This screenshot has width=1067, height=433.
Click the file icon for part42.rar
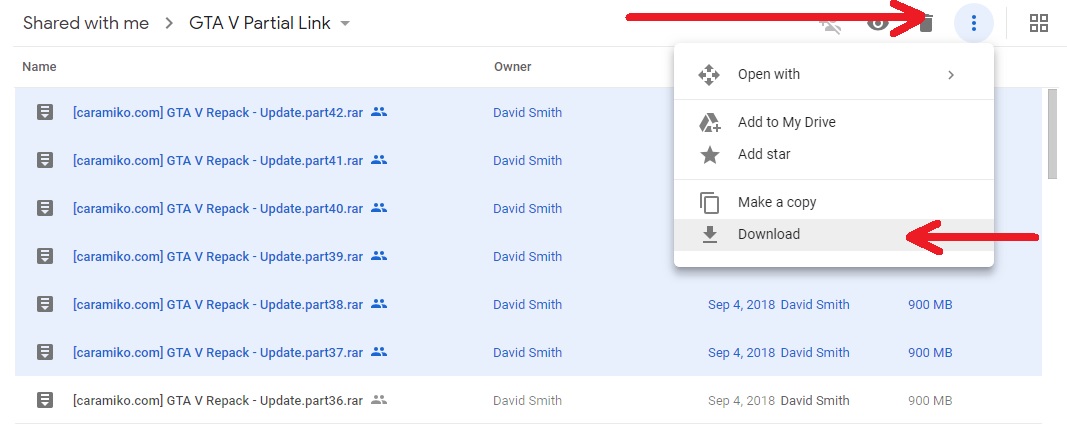tap(45, 112)
